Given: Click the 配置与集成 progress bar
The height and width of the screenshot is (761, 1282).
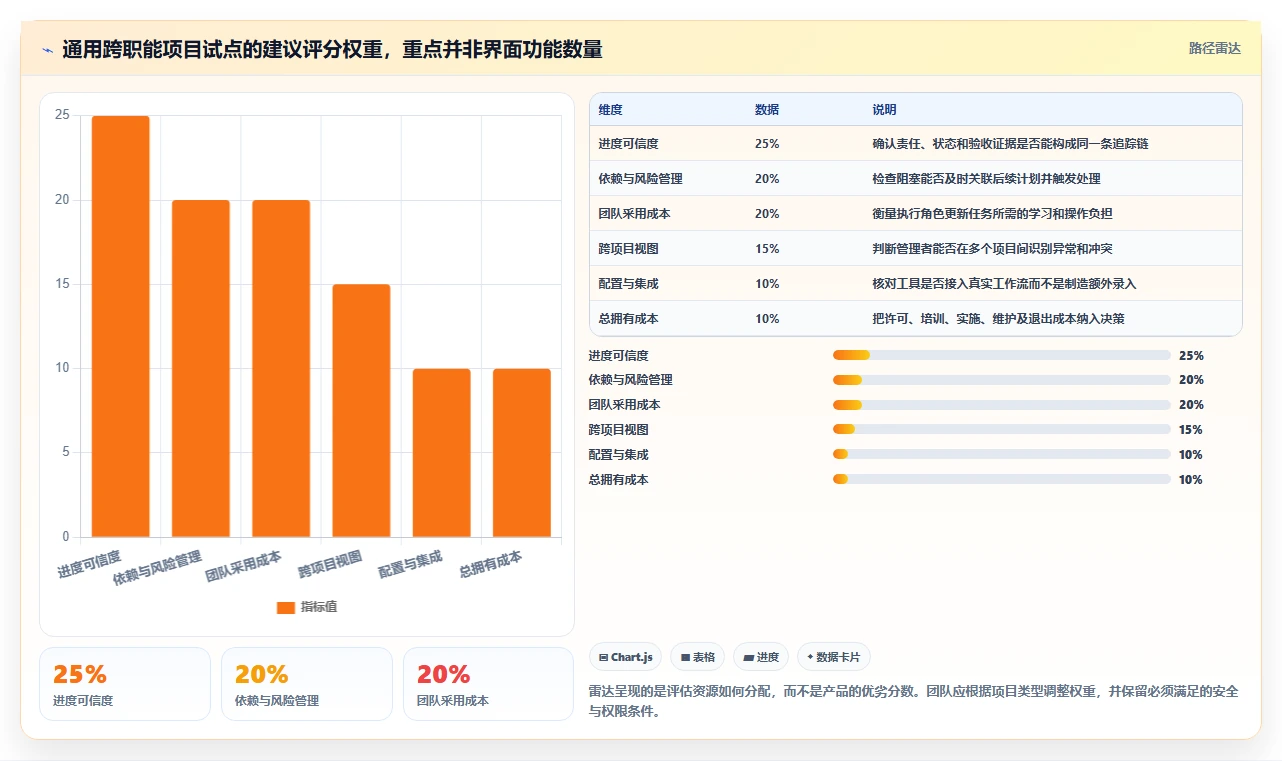Looking at the screenshot, I should [x=1001, y=455].
